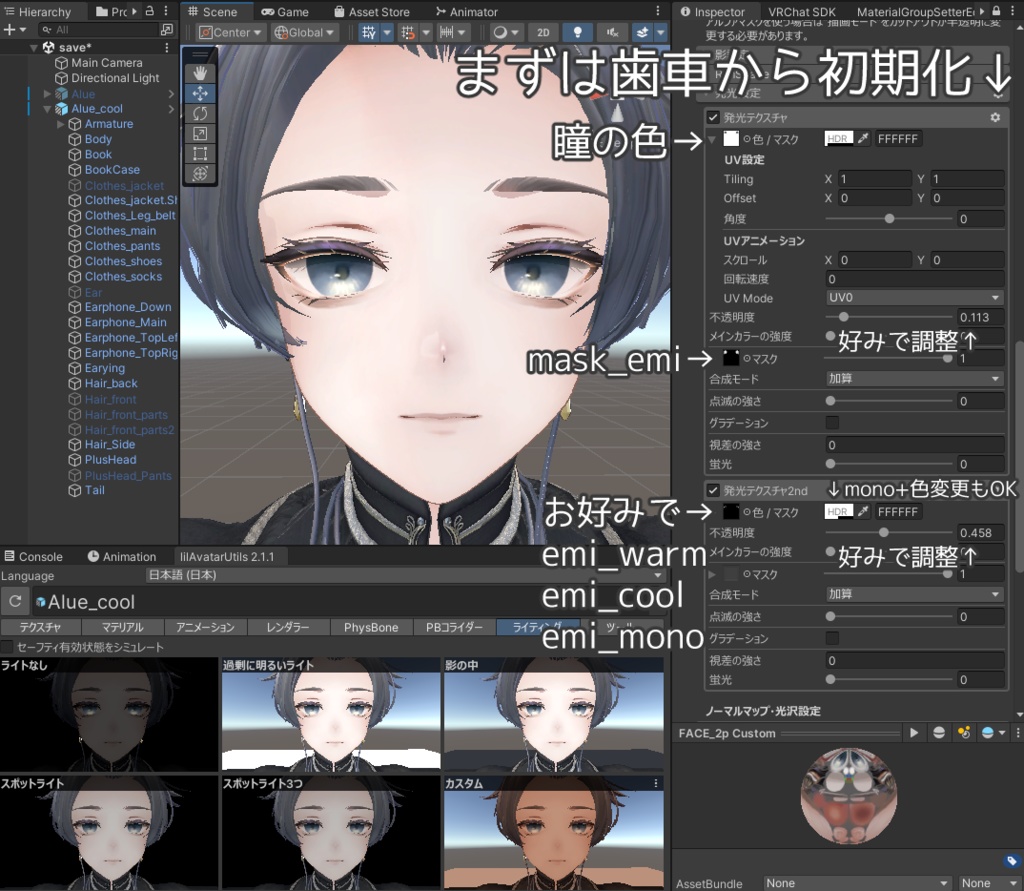Select the Rect transform tool
The height and width of the screenshot is (891, 1024).
pyautogui.click(x=200, y=151)
